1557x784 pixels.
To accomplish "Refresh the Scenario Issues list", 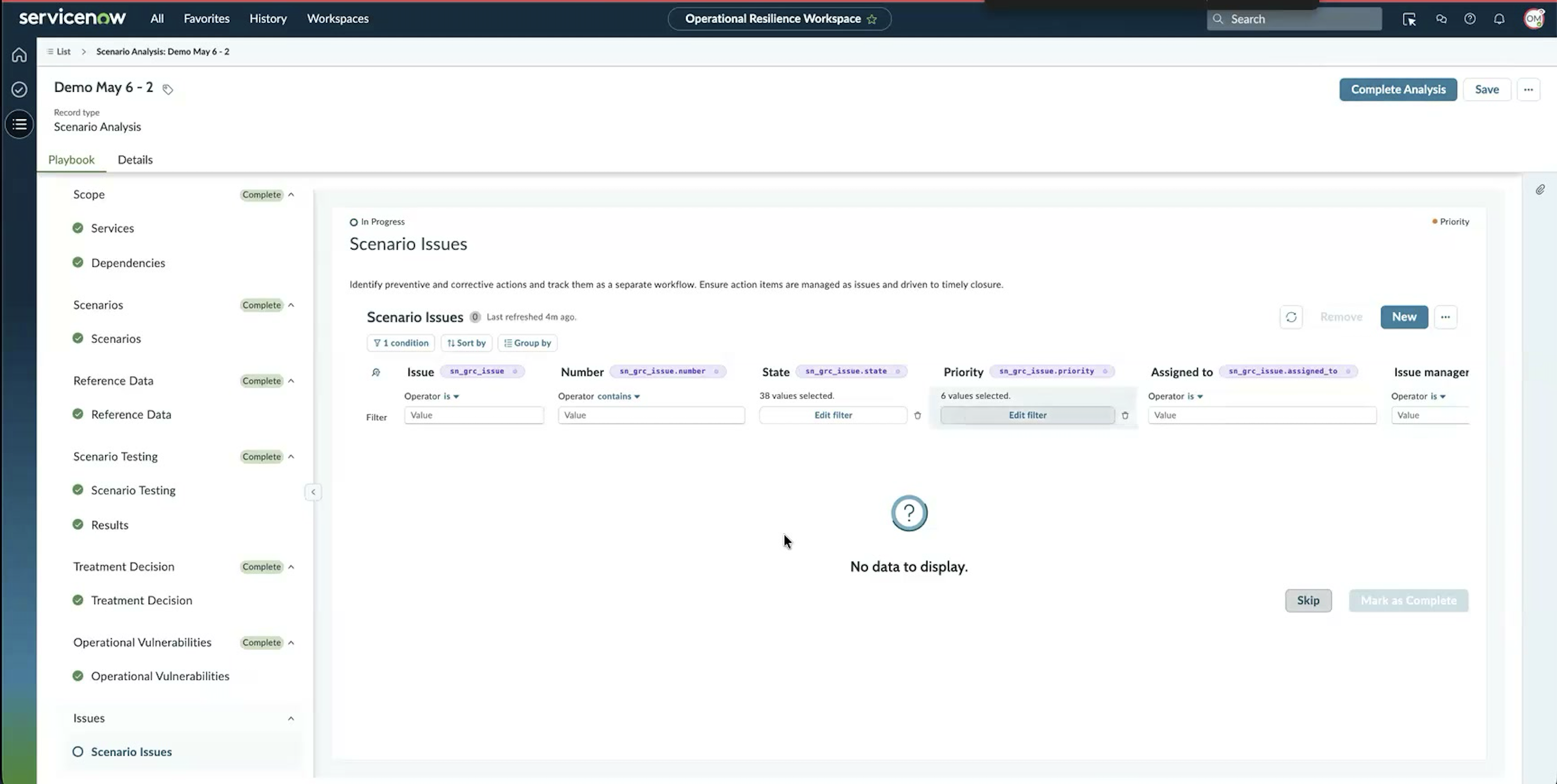I will [x=1291, y=317].
